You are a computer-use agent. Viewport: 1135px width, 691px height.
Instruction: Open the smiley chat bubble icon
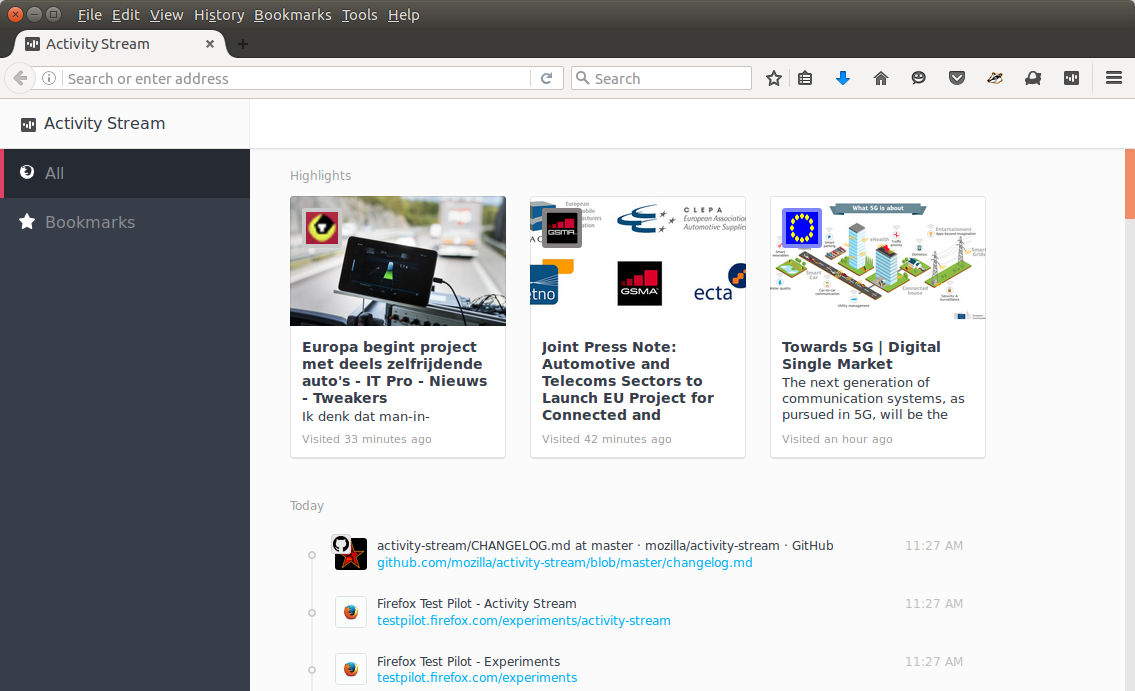click(919, 78)
